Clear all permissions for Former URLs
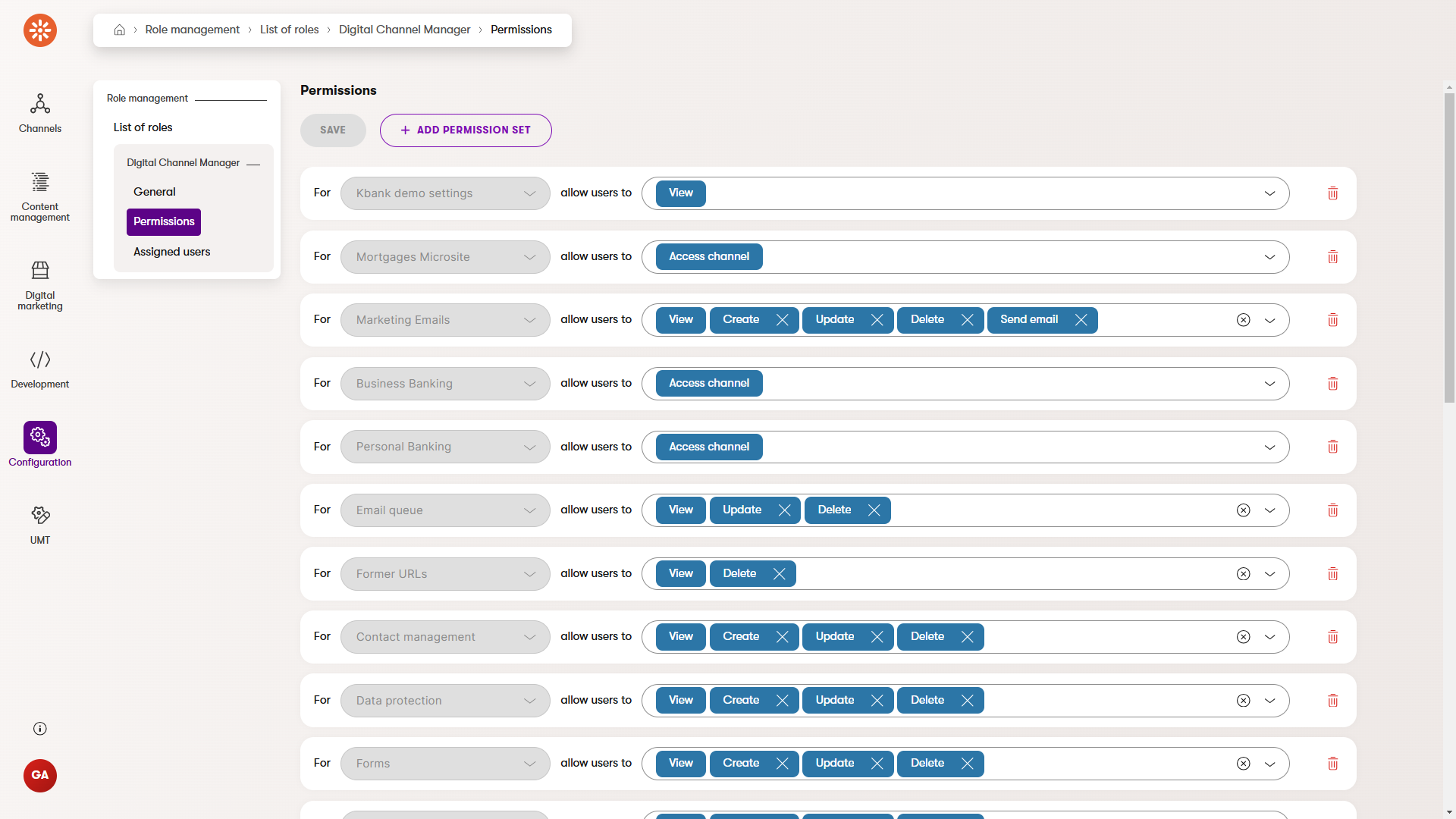The image size is (1456, 819). (1243, 574)
